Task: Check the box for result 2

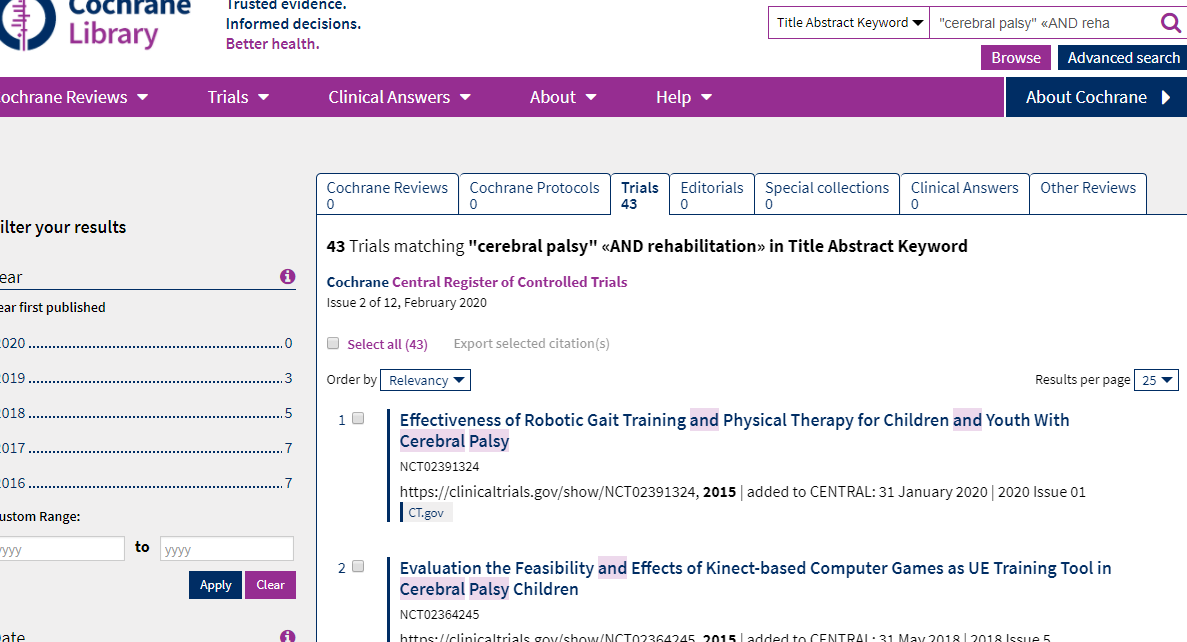Action: [358, 567]
